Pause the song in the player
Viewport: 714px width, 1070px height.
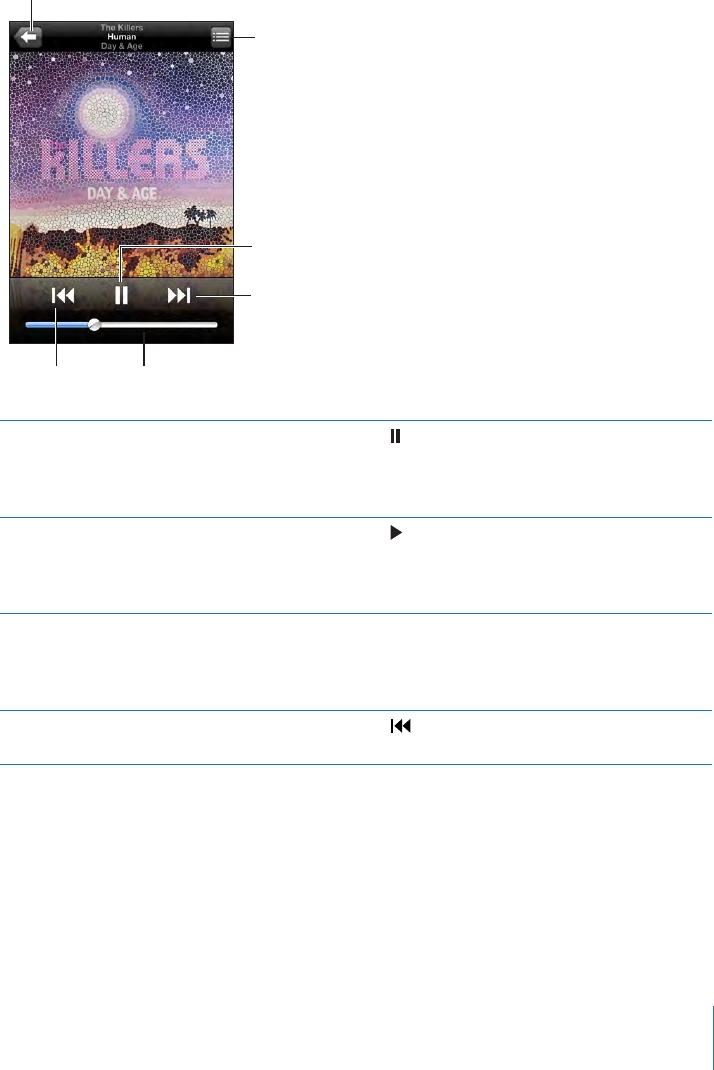coord(122,295)
